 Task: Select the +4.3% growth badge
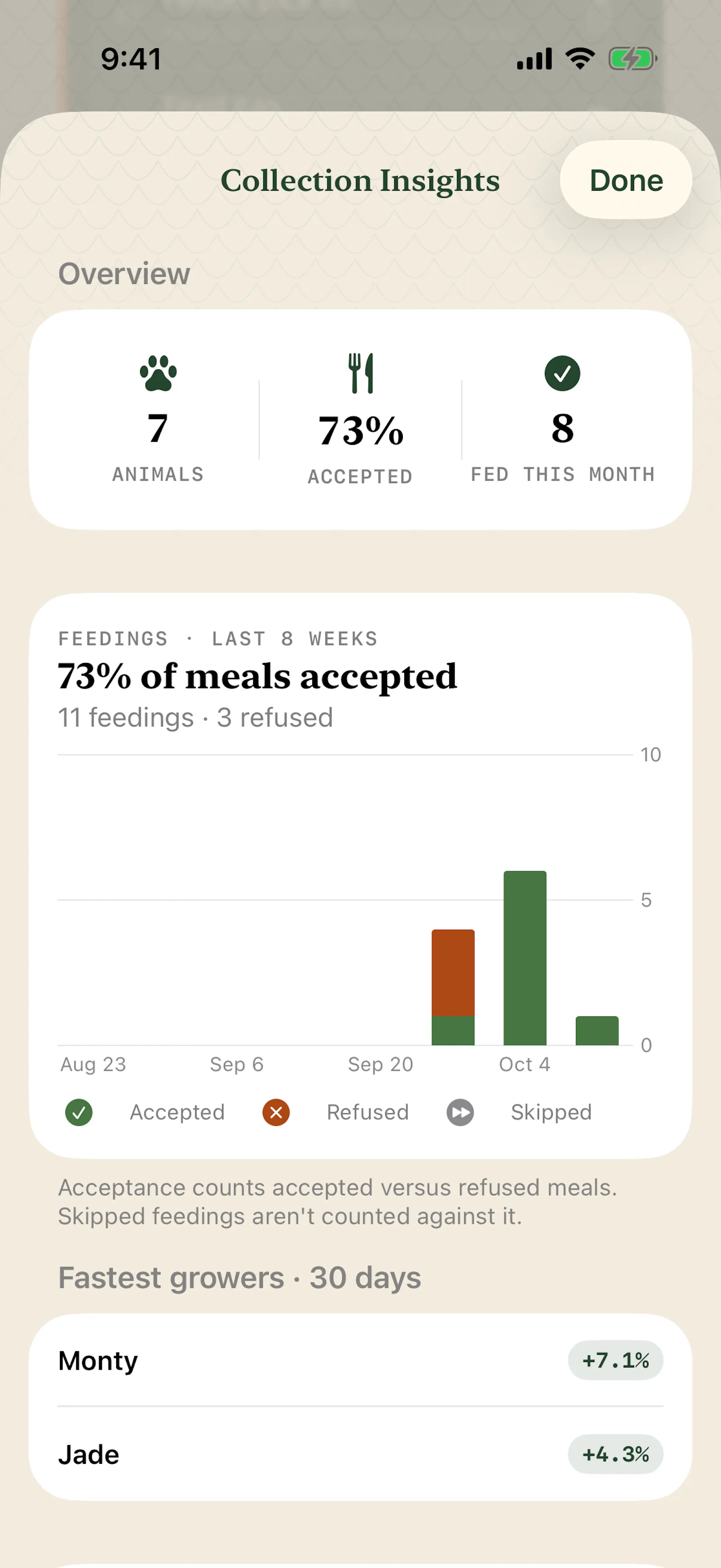pos(616,1454)
